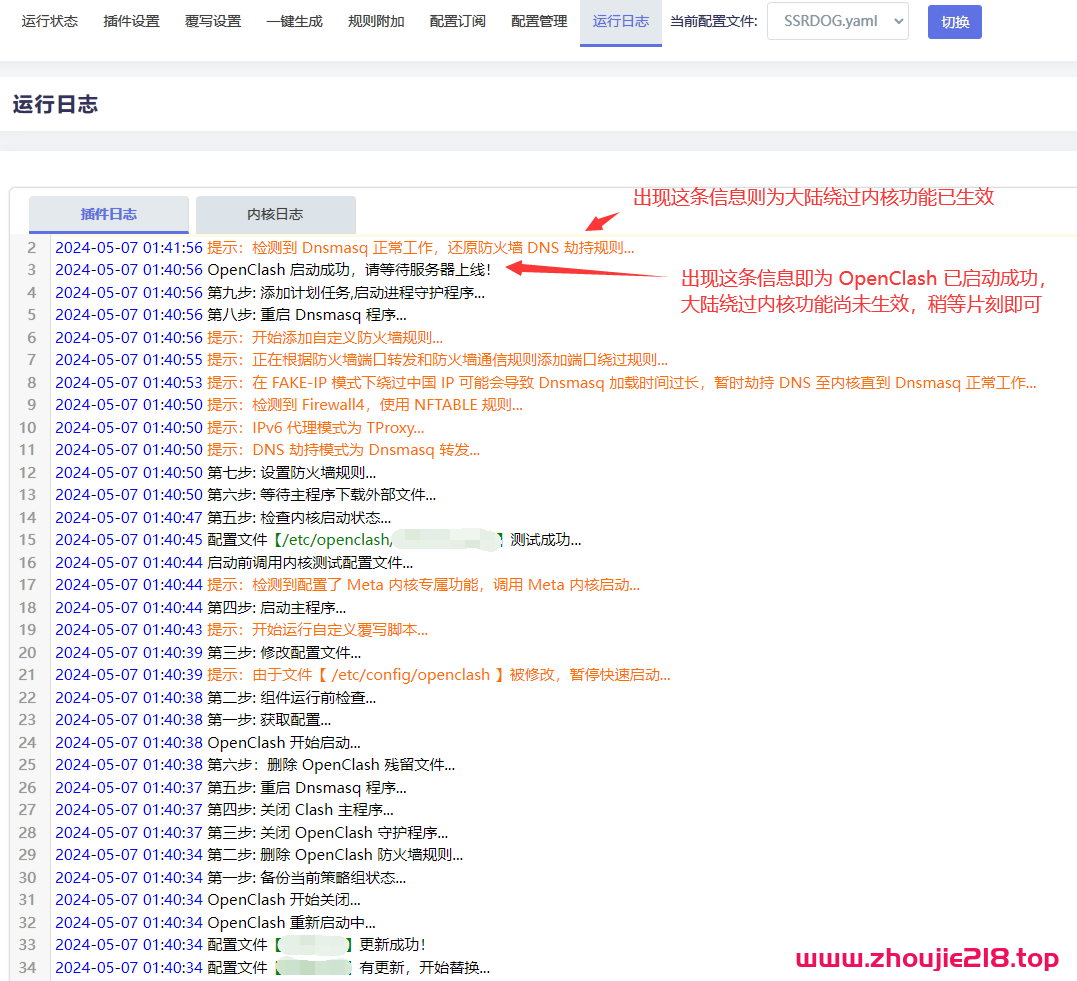Open the 配置订阅 tab
The height and width of the screenshot is (981, 1077).
pyautogui.click(x=457, y=21)
